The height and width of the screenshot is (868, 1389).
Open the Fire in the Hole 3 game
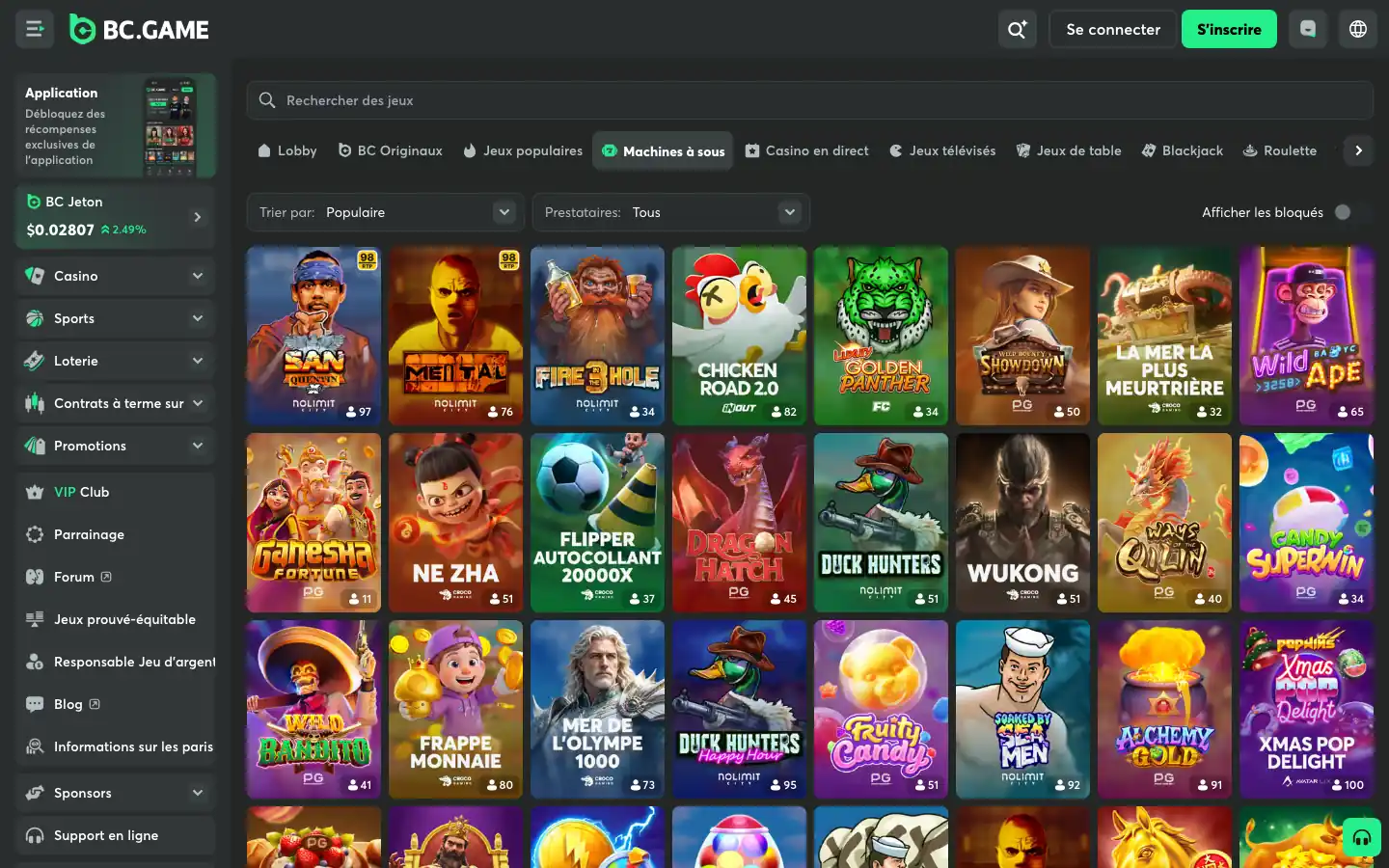coord(597,336)
